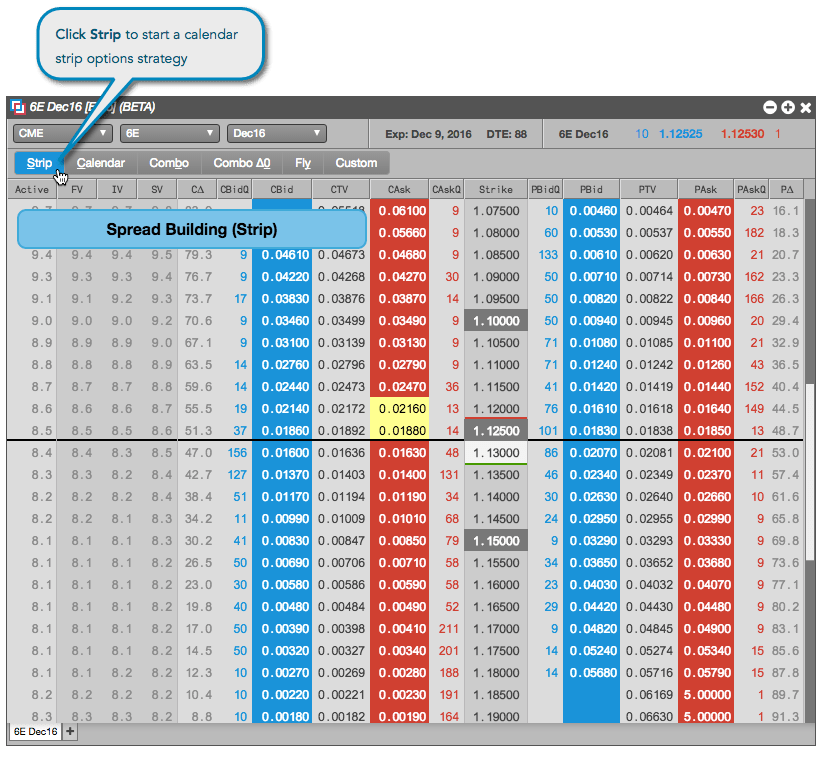
Task: Start a Strip options strategy
Action: (x=39, y=163)
